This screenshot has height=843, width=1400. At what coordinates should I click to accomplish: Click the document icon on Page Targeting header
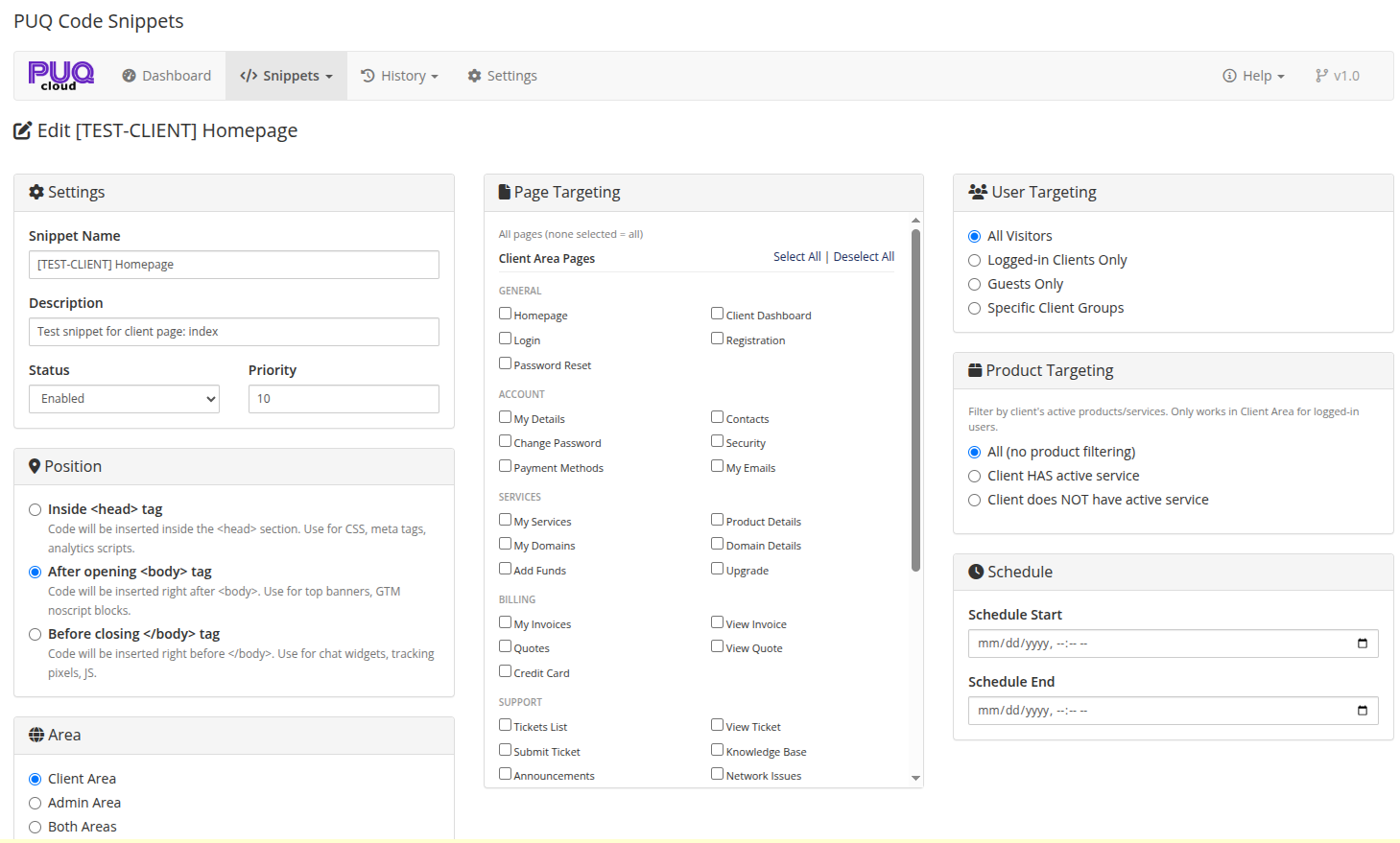click(504, 192)
